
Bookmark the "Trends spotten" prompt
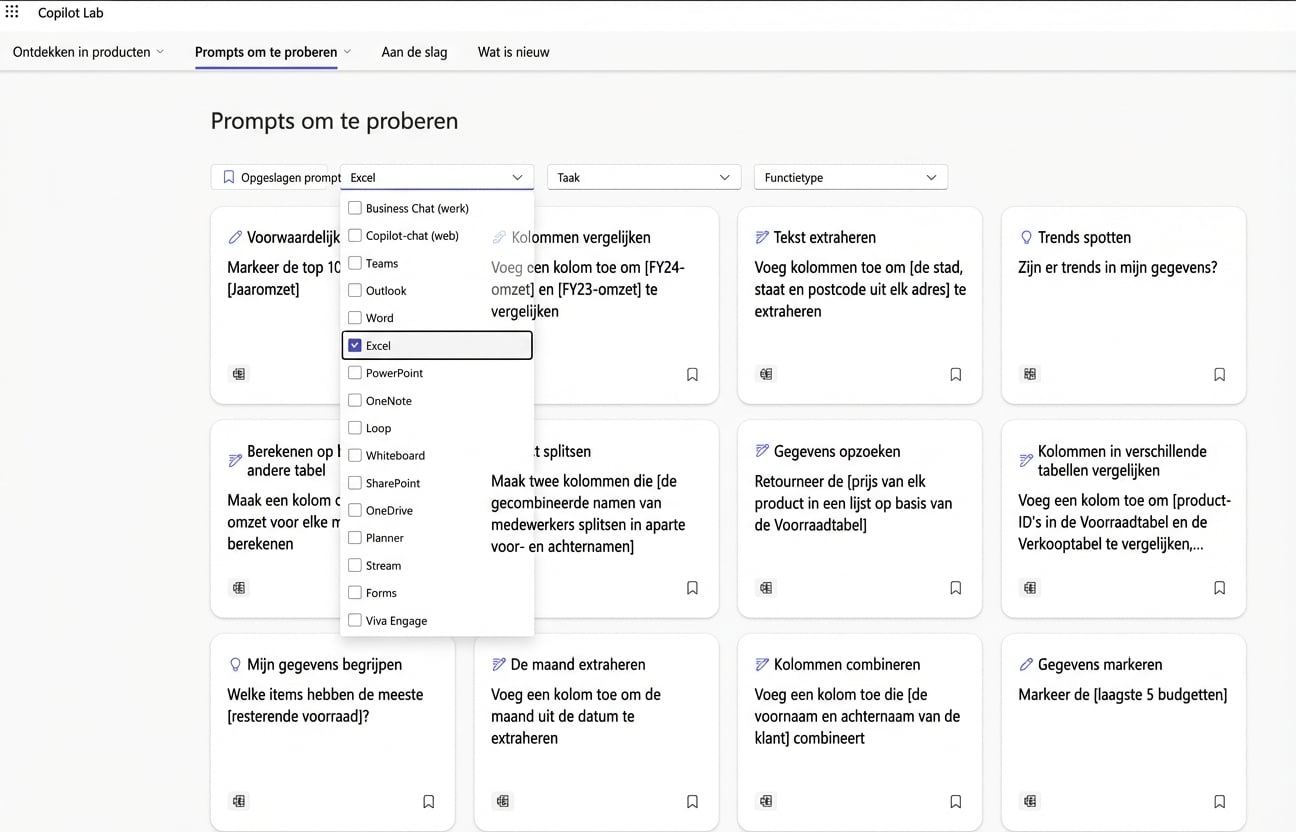point(1219,373)
